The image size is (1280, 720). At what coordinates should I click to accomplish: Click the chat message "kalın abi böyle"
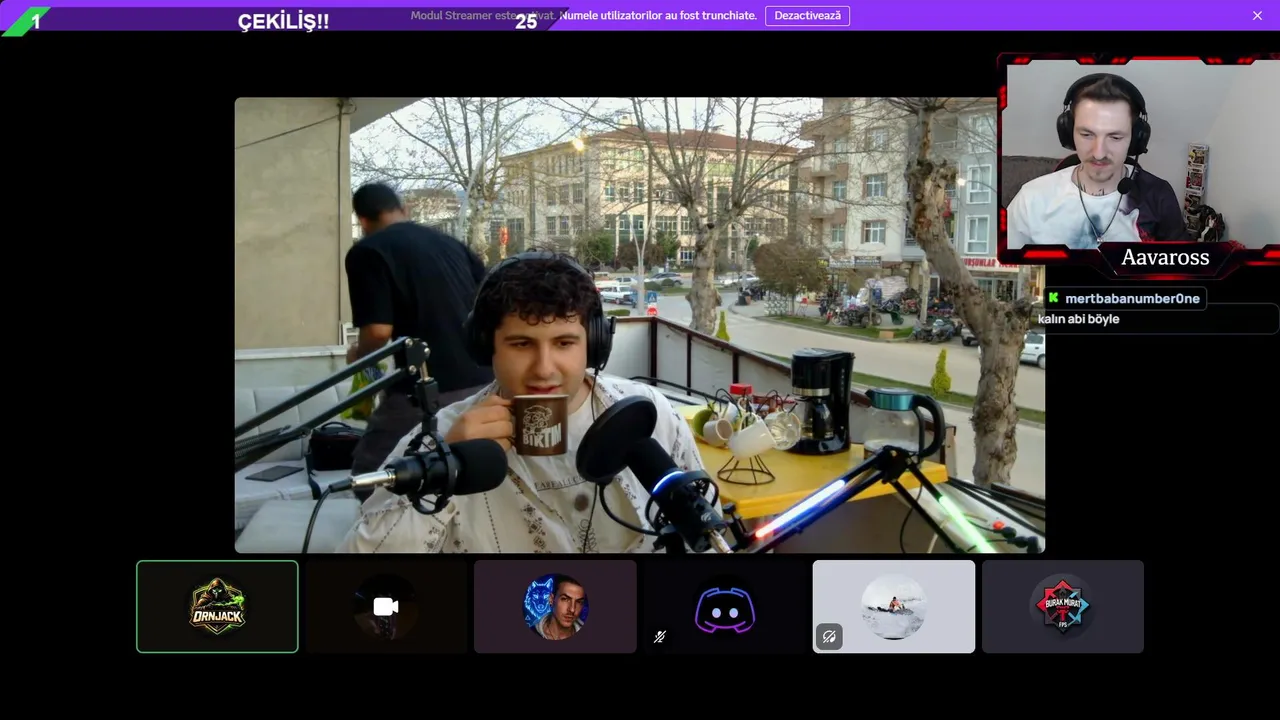point(1078,319)
